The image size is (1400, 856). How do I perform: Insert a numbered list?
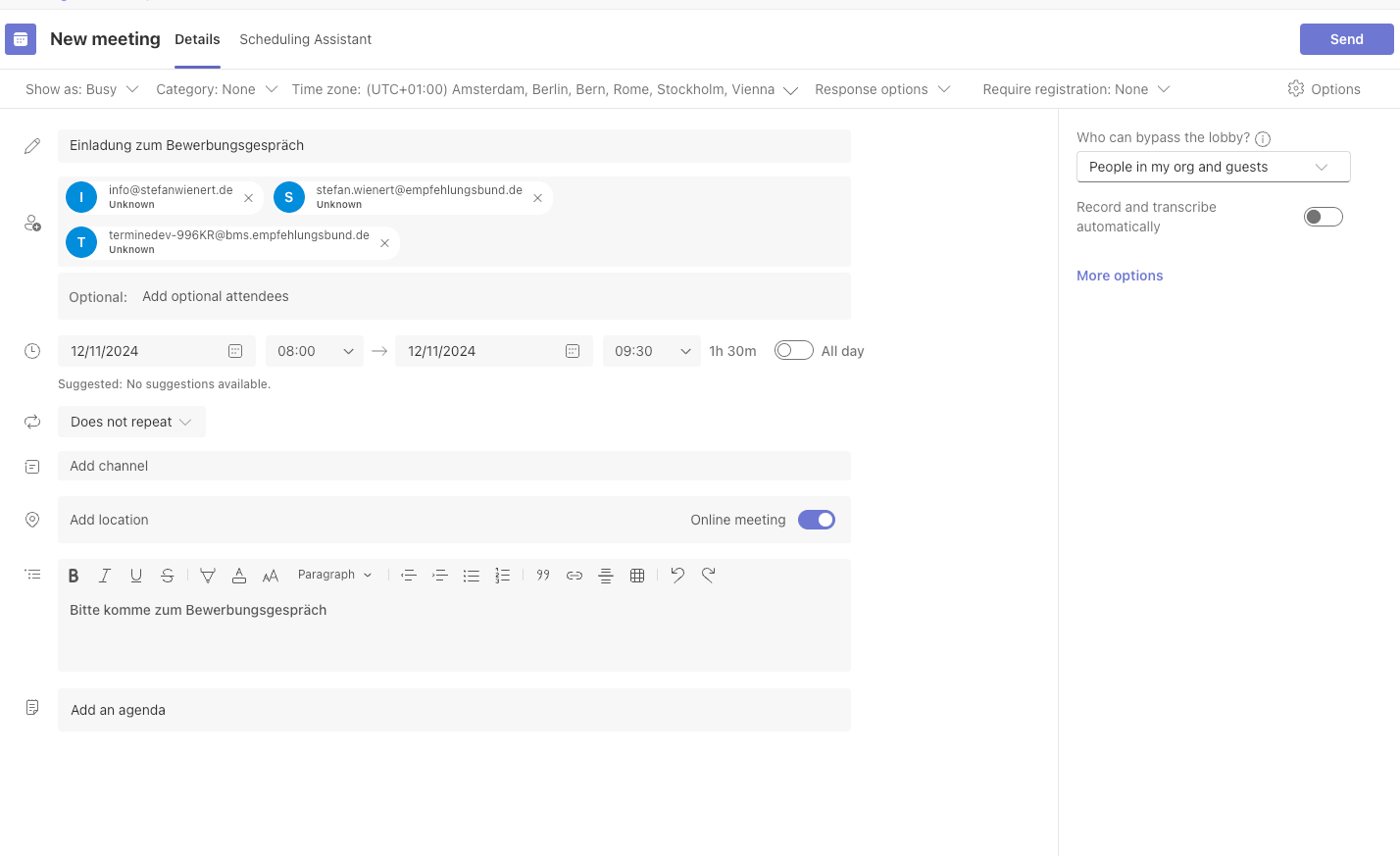503,576
